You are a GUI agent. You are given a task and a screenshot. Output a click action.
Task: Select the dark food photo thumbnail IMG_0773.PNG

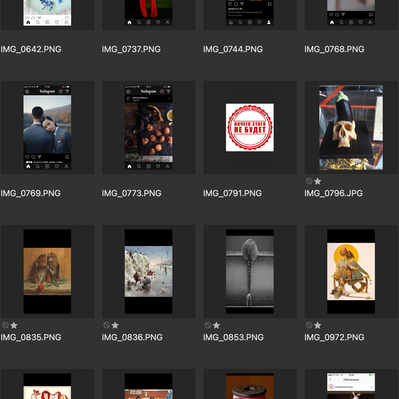149,127
